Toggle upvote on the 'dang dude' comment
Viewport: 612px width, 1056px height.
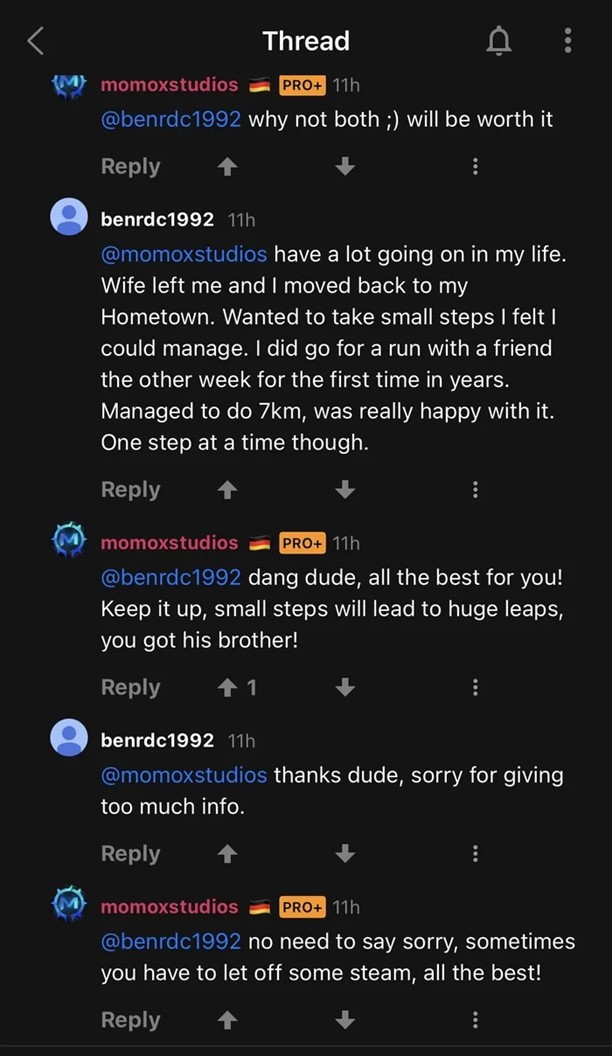(x=228, y=688)
